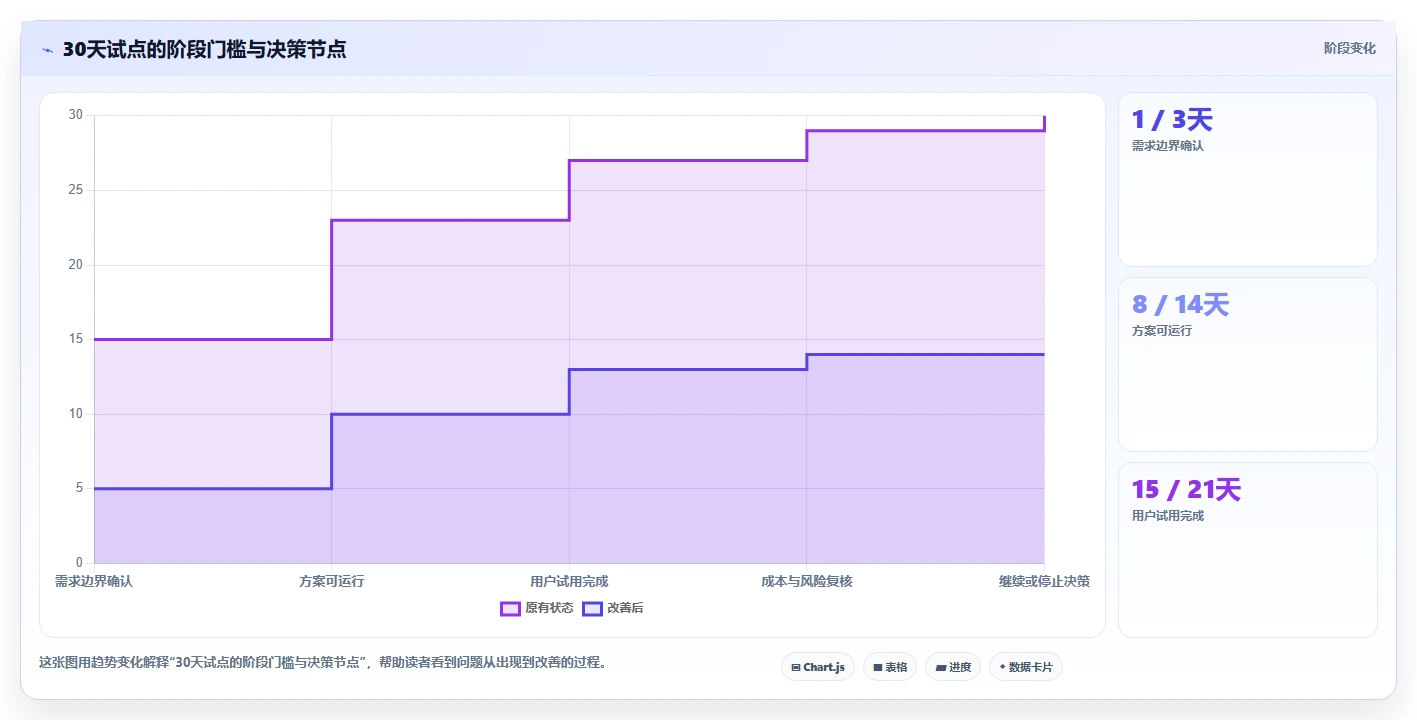
Task: Click the 表格 tag pill
Action: coord(890,667)
